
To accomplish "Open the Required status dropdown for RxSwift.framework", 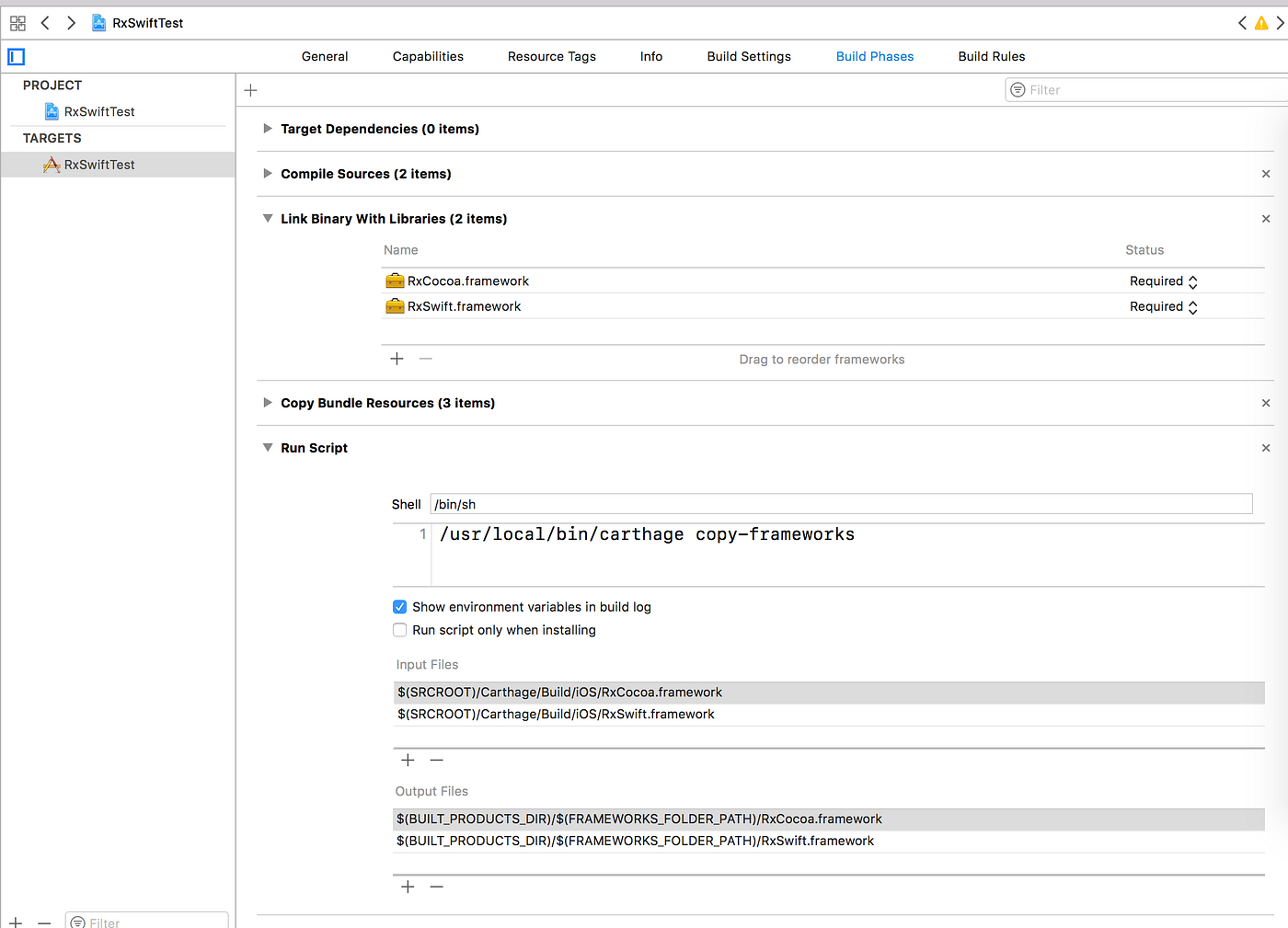I will pos(1192,306).
